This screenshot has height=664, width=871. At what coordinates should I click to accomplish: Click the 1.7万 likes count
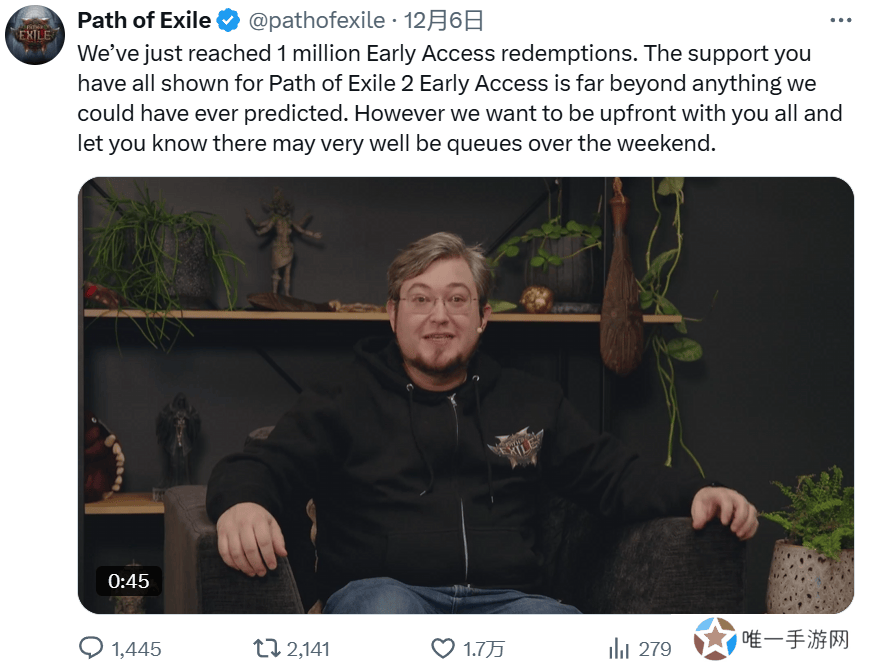pos(483,649)
